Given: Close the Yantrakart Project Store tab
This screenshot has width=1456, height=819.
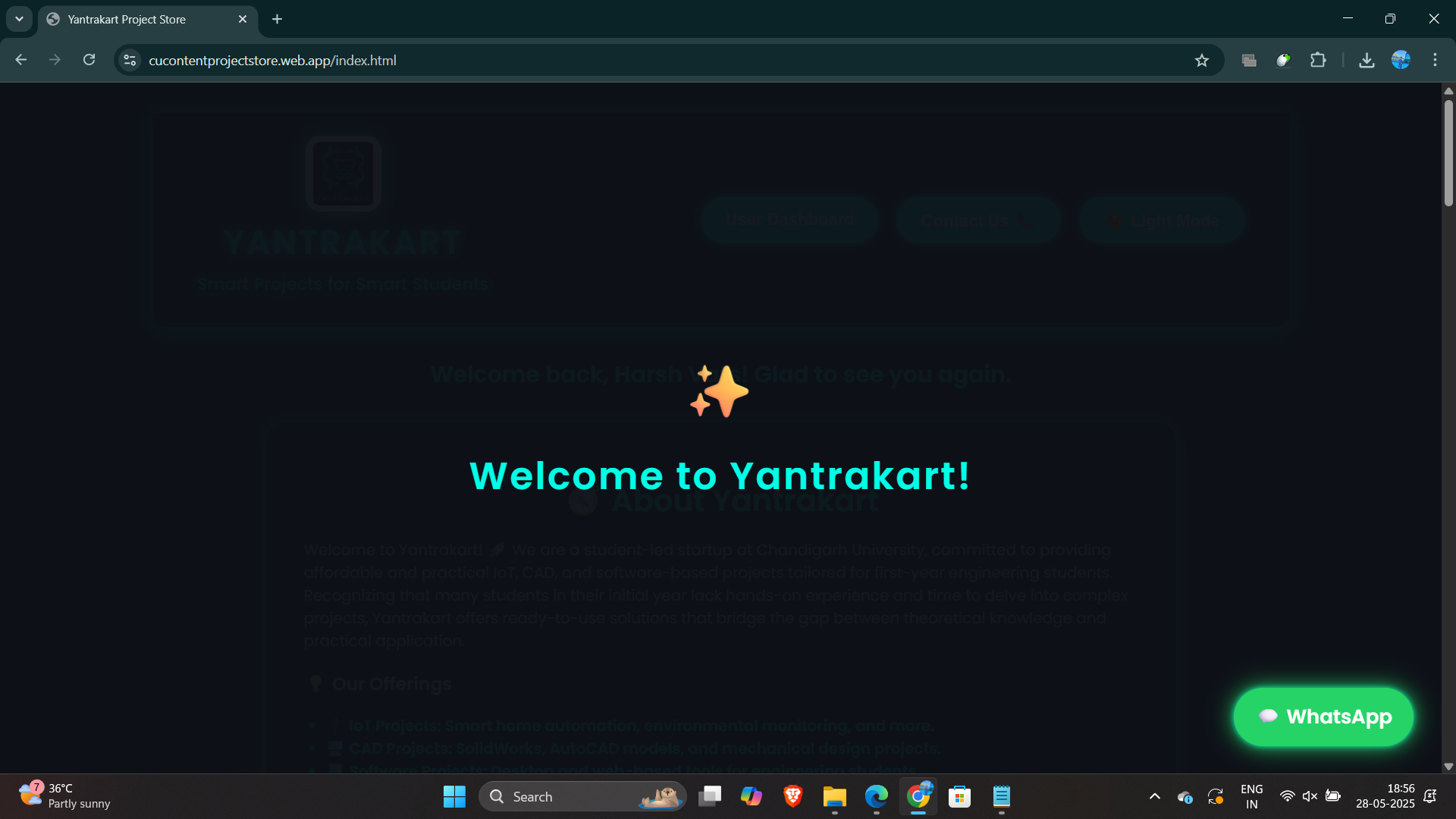Looking at the screenshot, I should (x=243, y=19).
